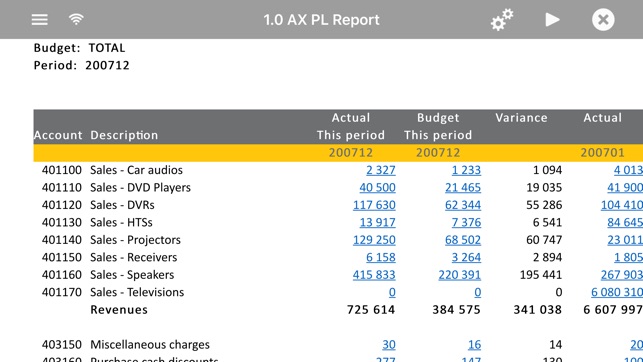Select Revenues actual total 725 614
Screen dimensions: 643x362
click(x=371, y=310)
